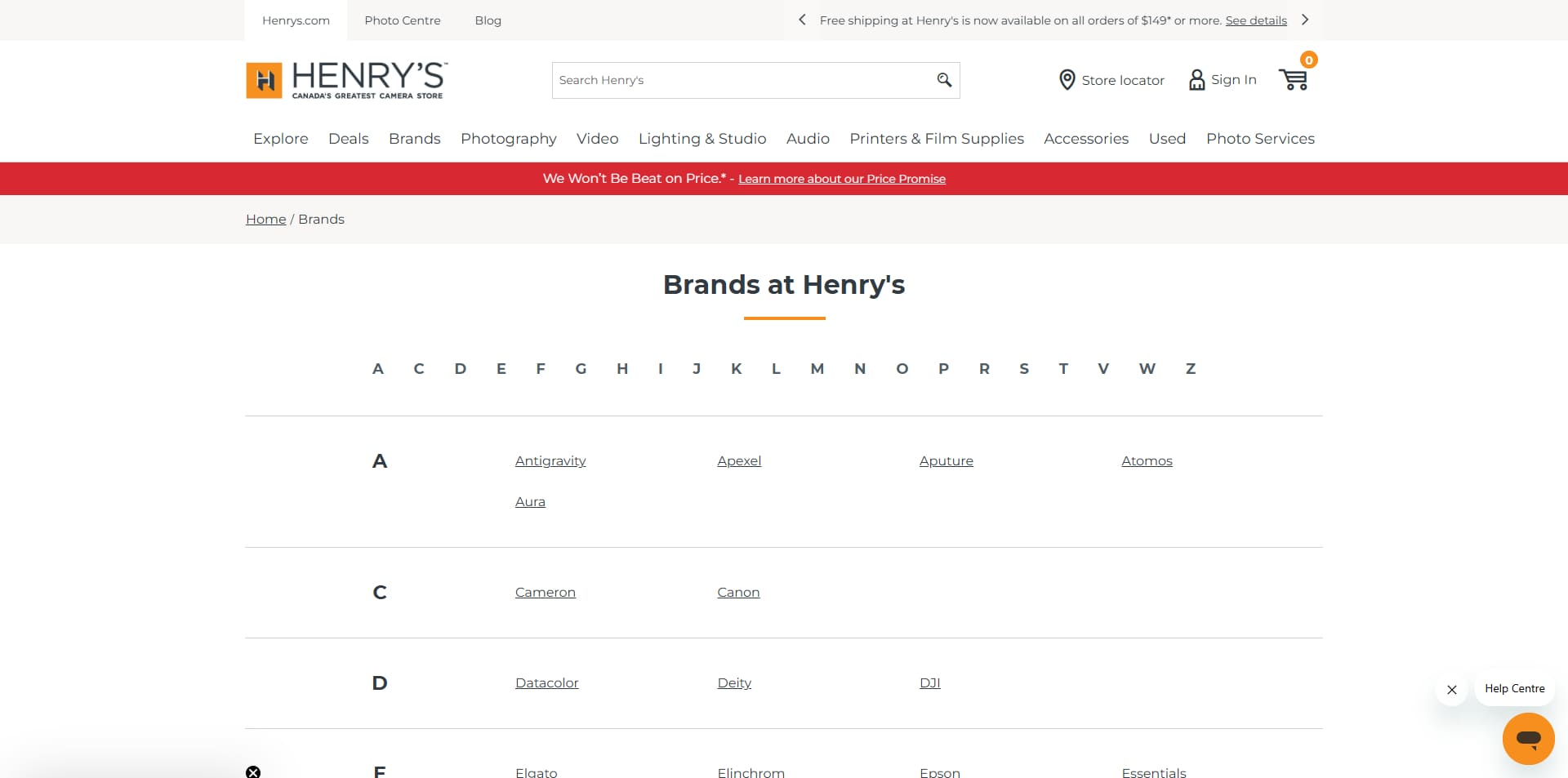This screenshot has height=778, width=1568.
Task: Open the Blog tab
Action: click(488, 20)
